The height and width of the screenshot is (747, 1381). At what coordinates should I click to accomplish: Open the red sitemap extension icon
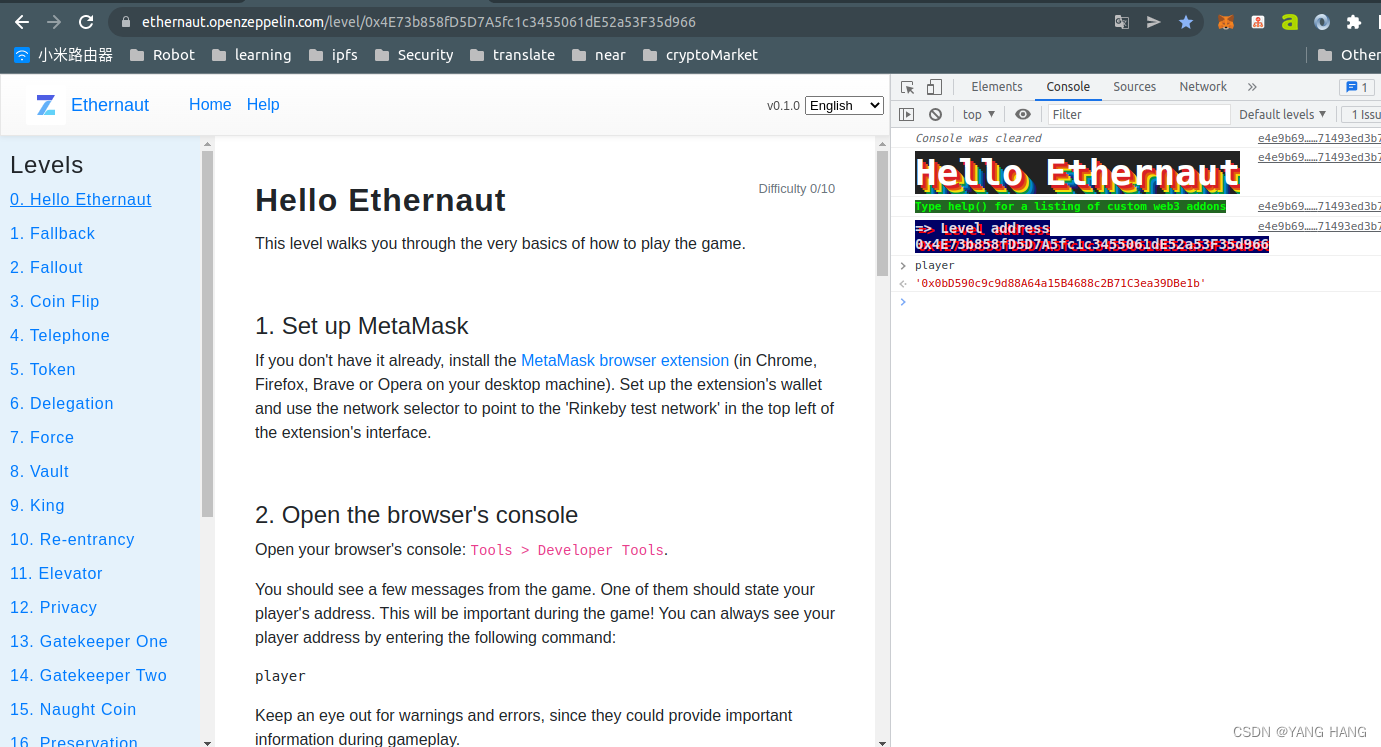pyautogui.click(x=1258, y=22)
